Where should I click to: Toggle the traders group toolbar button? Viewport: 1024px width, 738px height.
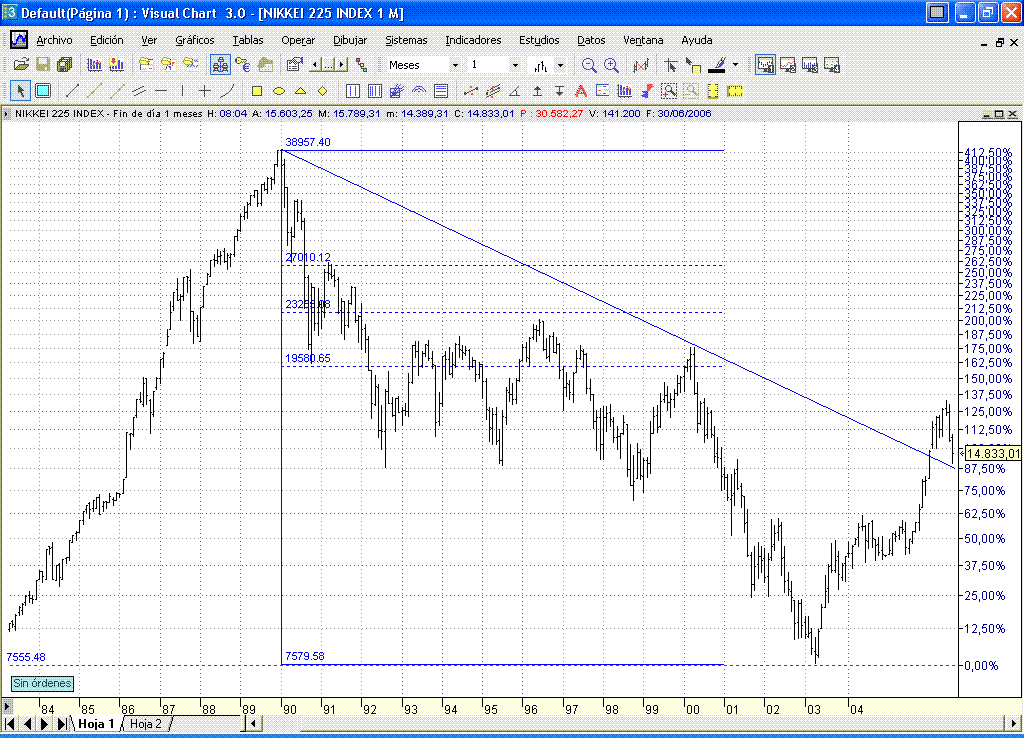click(220, 65)
